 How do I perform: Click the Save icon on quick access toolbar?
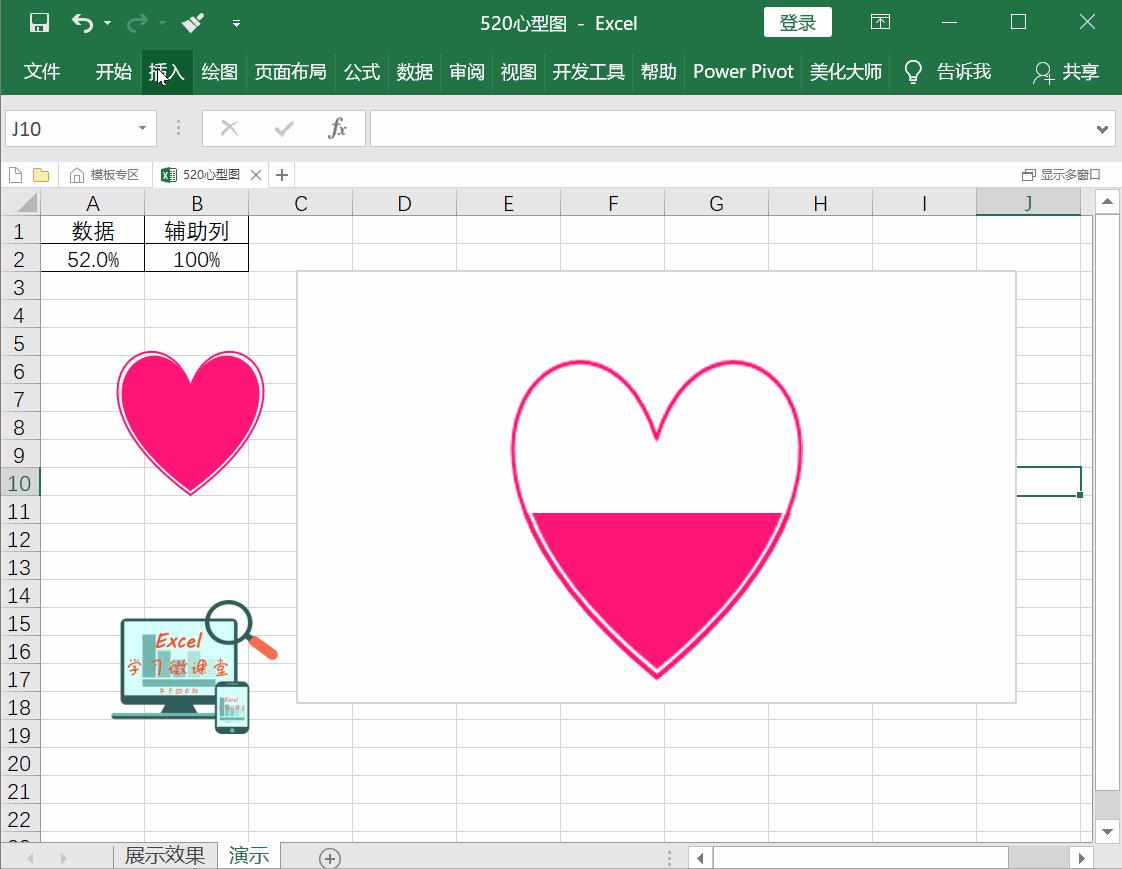37,22
